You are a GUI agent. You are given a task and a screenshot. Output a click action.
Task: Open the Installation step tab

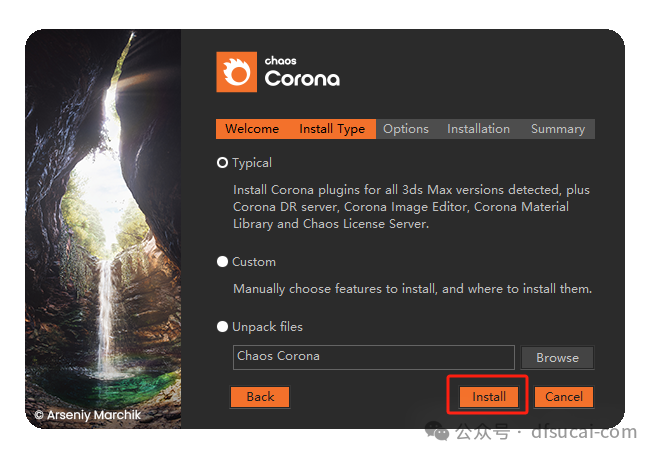(x=478, y=129)
